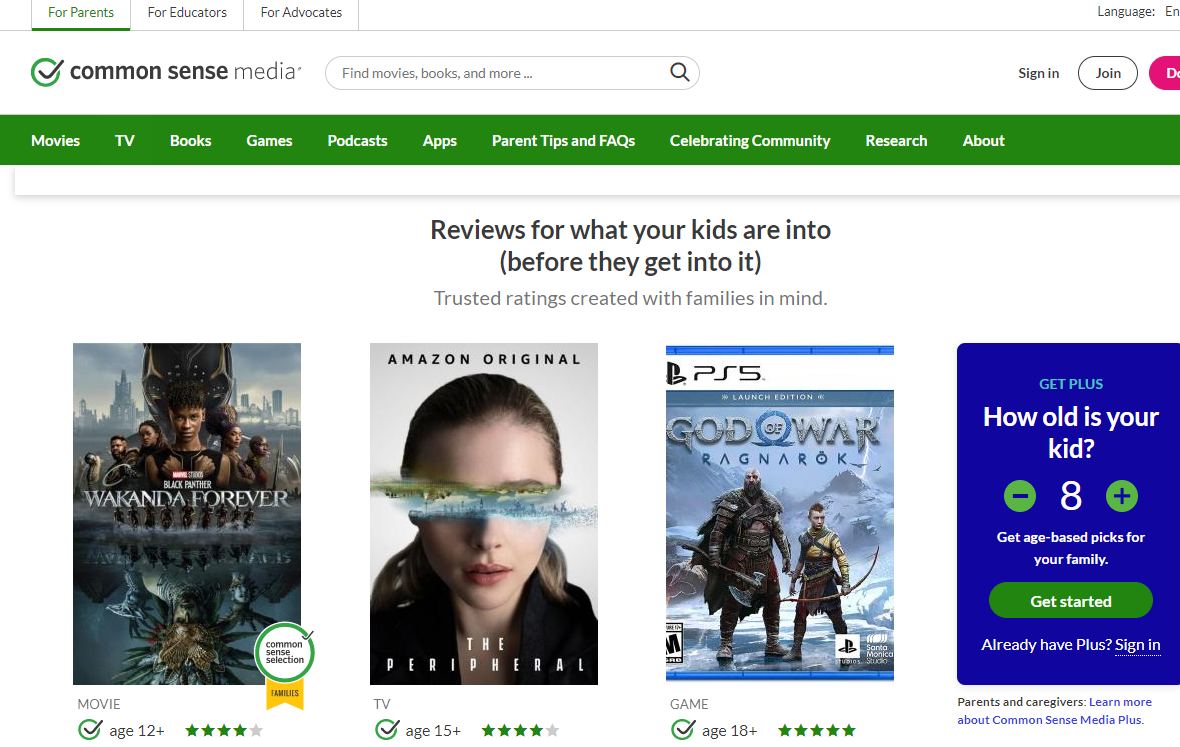This screenshot has width=1180, height=747.
Task: Open the Research menu
Action: 896,141
